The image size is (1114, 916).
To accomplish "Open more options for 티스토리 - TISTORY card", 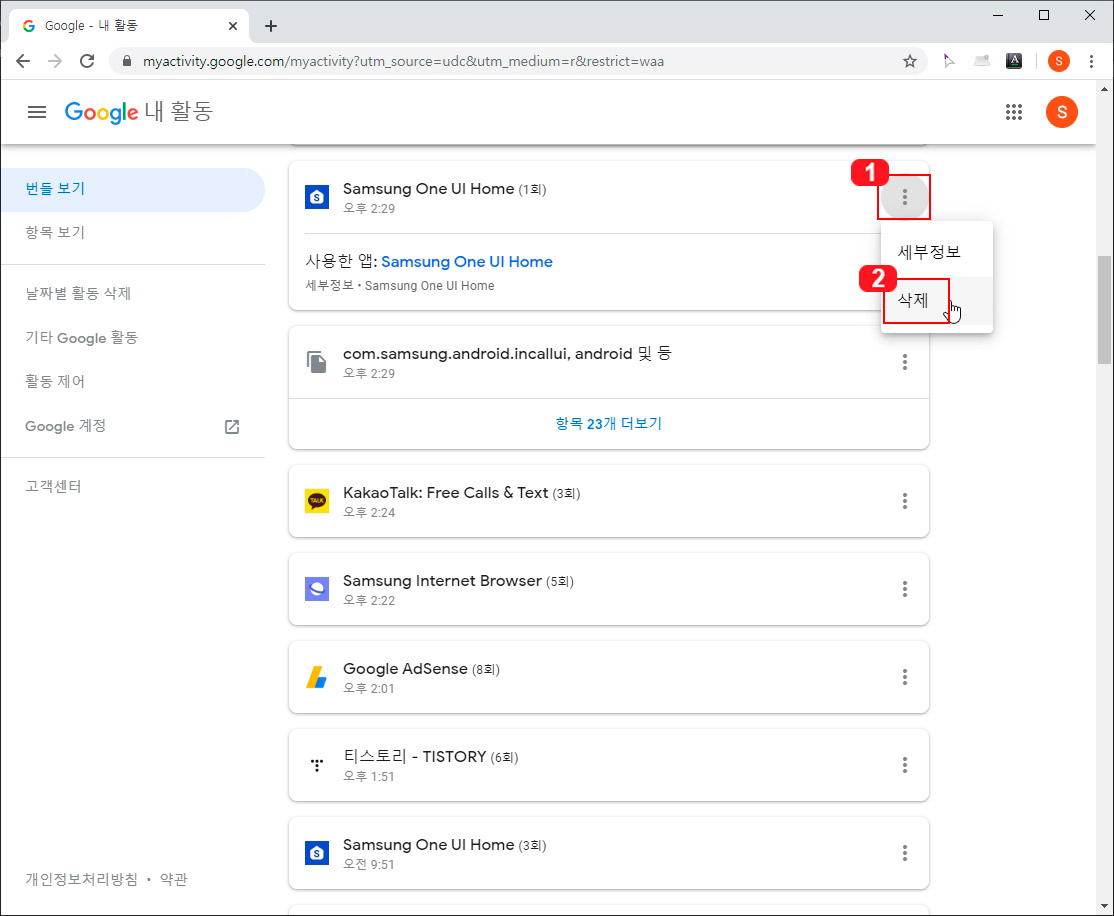I will pos(904,765).
